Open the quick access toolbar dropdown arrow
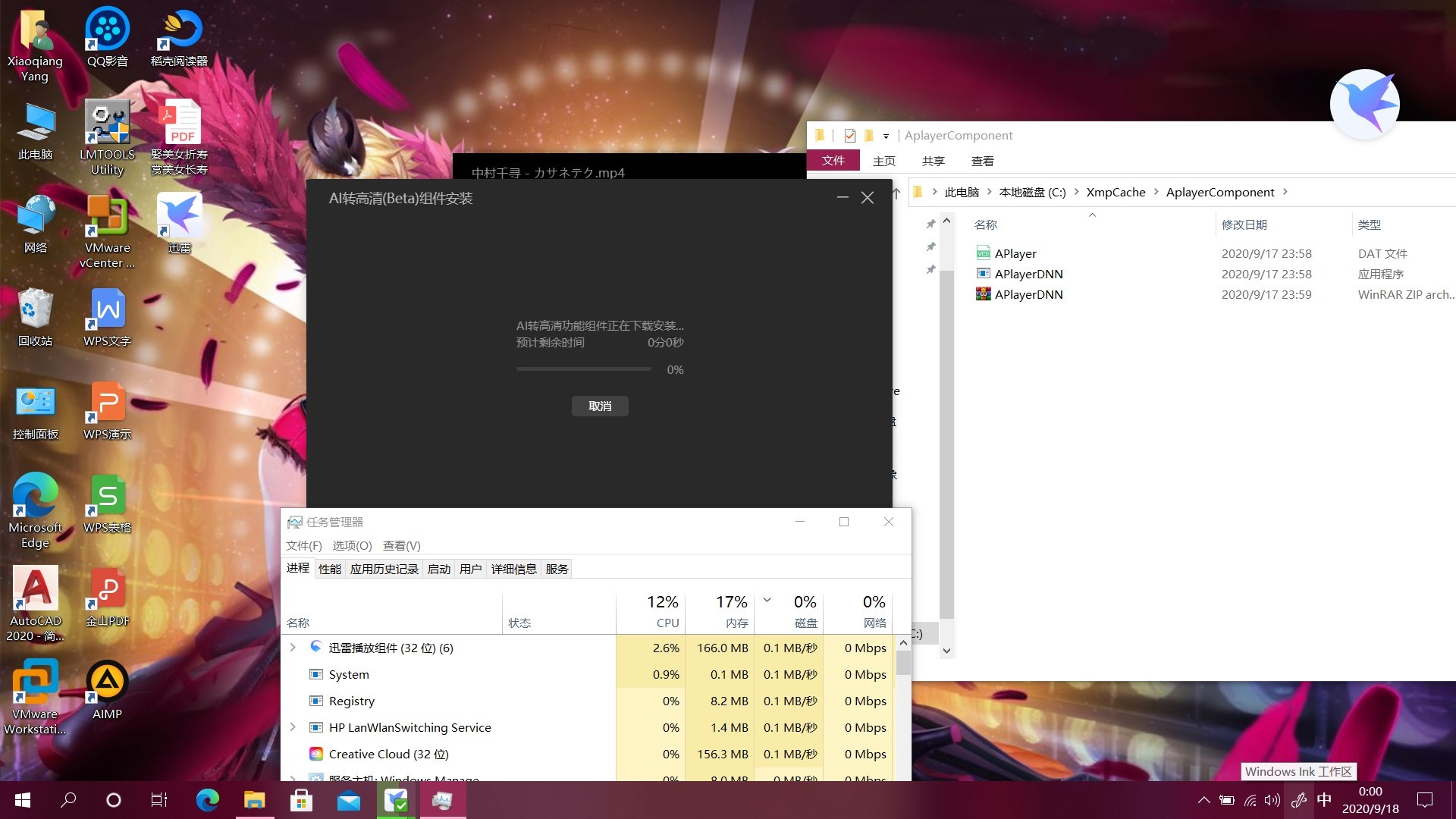 tap(886, 136)
